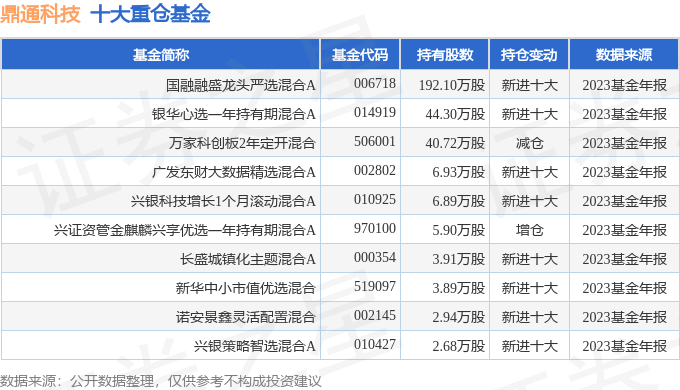This screenshot has width=680, height=390.
Task: Click the 十大重仓基金 heading
Action: [150, 14]
